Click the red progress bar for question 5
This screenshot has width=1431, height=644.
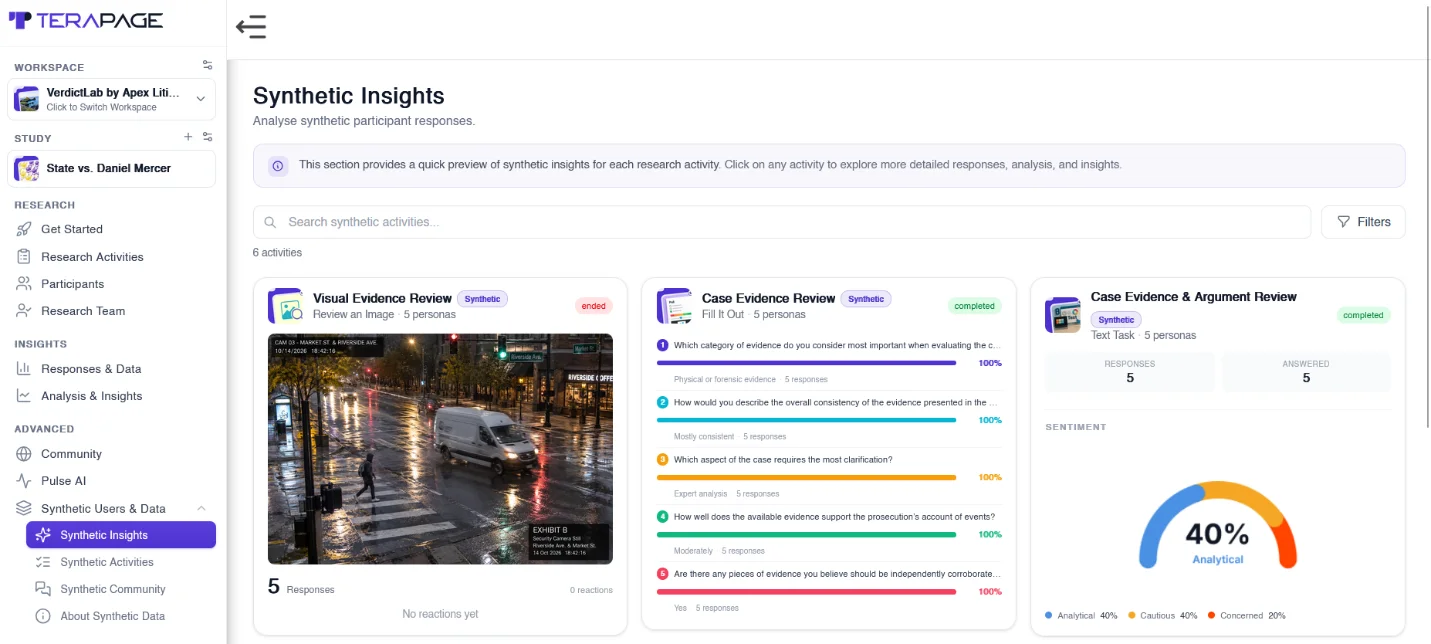806,592
